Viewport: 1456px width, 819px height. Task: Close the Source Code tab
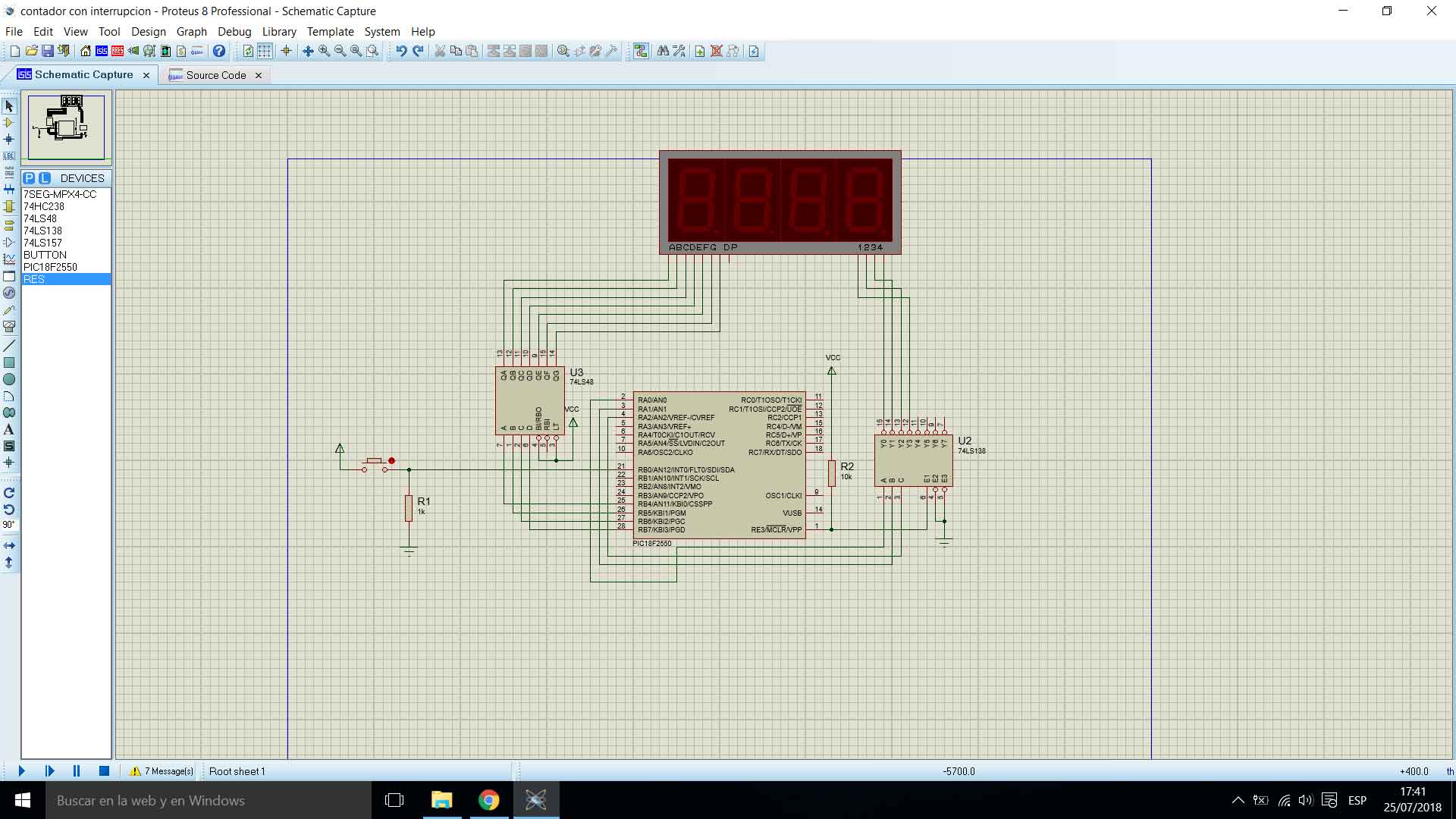[259, 75]
